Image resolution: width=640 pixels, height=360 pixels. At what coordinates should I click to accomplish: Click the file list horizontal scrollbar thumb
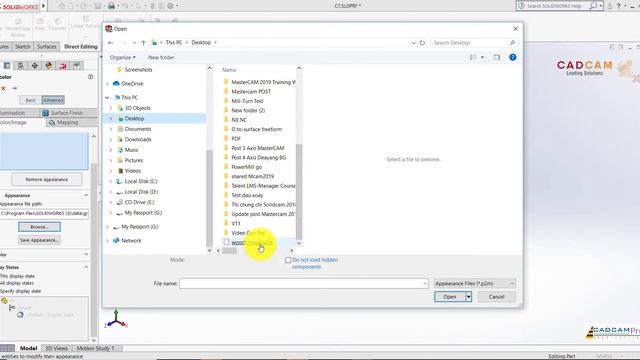[x=229, y=251]
